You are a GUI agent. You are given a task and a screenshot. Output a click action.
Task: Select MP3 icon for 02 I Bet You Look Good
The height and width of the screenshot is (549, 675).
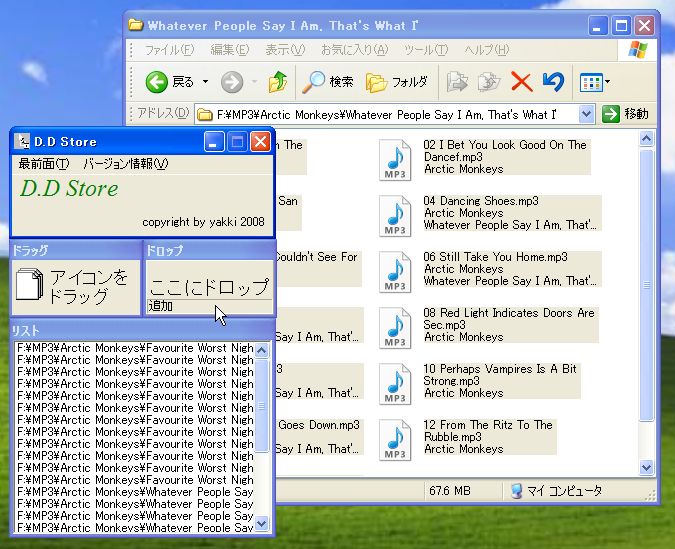(x=395, y=160)
